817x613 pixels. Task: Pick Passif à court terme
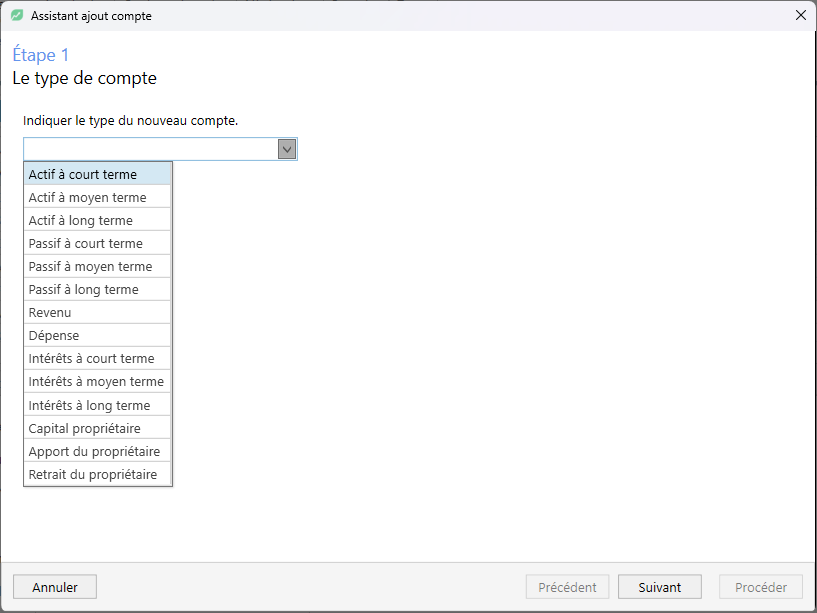click(97, 243)
